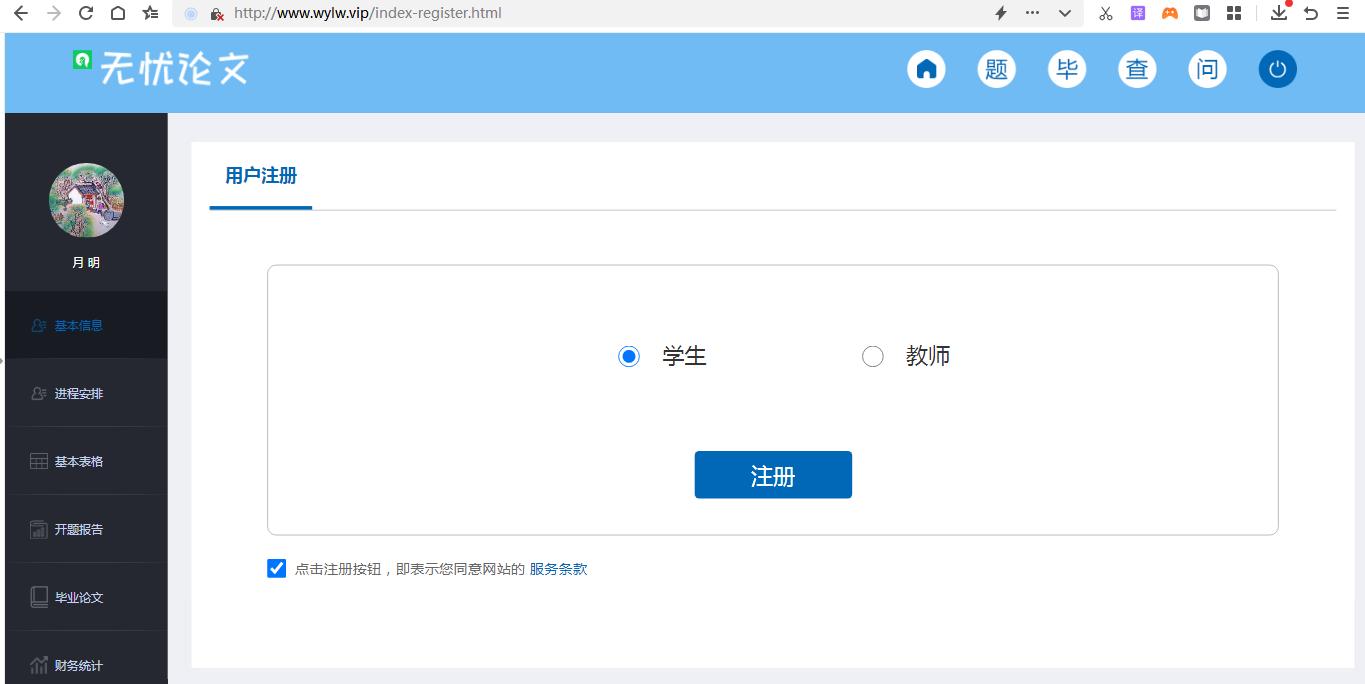Image resolution: width=1365 pixels, height=684 pixels.
Task: Uncheck the service terms agreement checkbox
Action: coord(275,568)
